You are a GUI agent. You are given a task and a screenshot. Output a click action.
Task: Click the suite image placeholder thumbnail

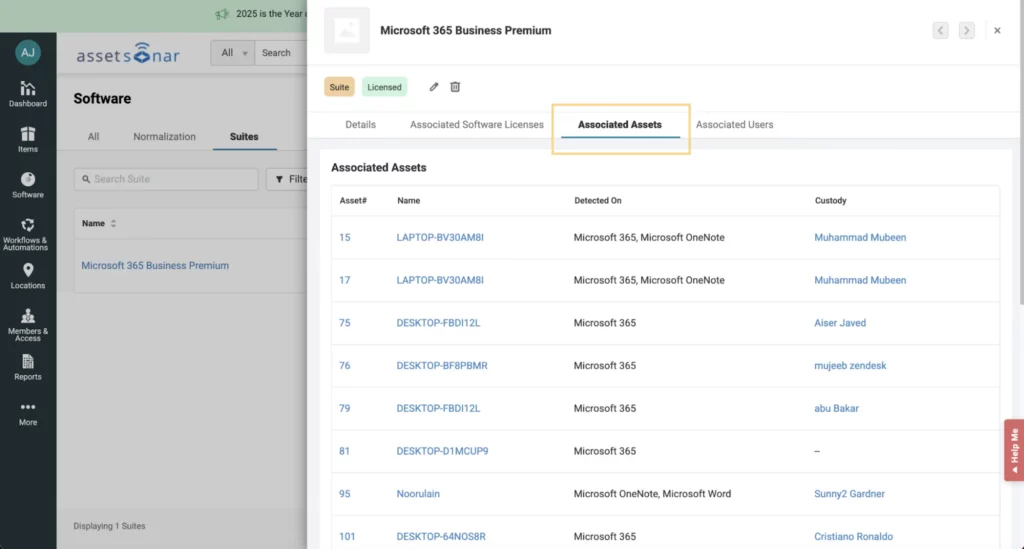(347, 30)
